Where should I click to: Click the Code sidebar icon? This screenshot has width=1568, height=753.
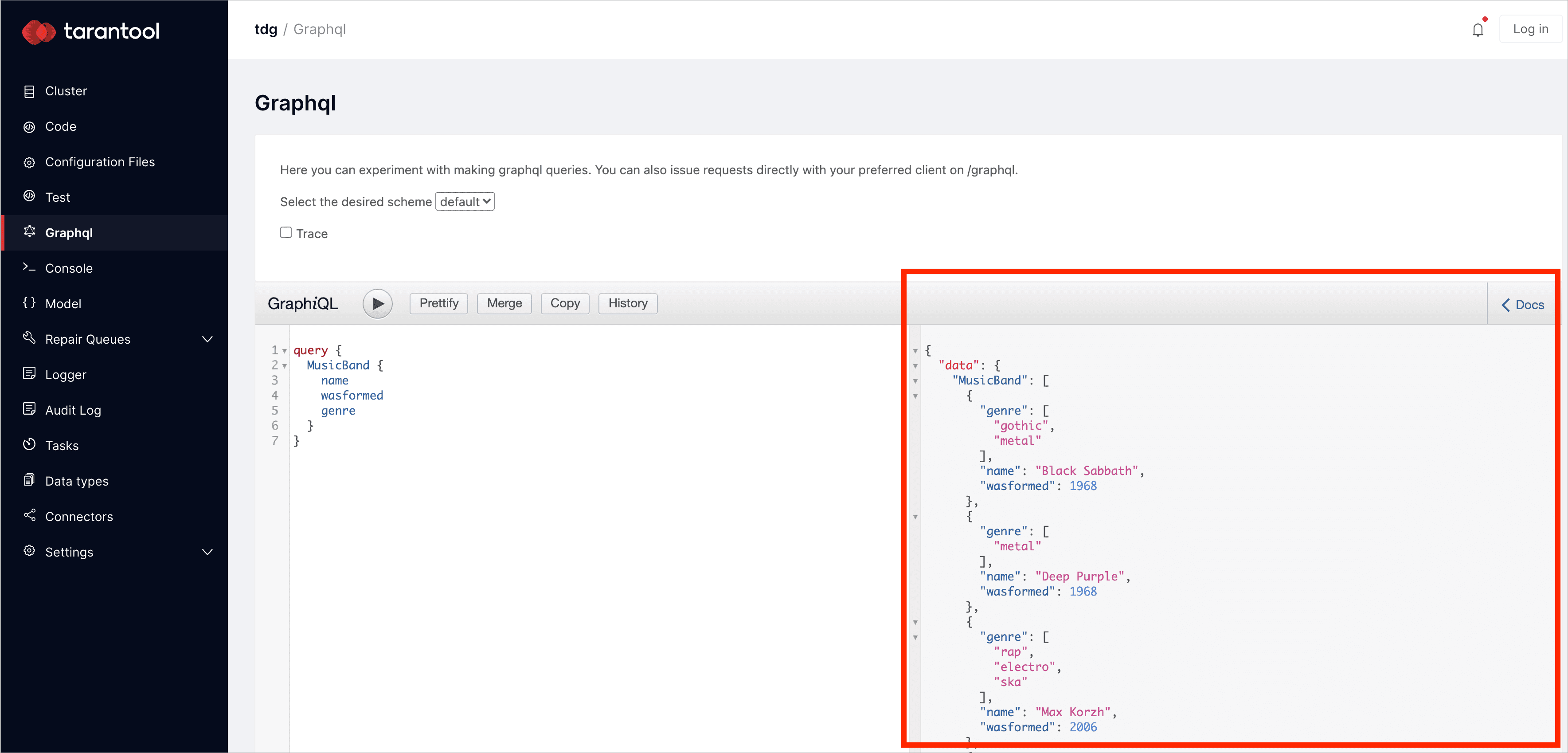(x=29, y=127)
